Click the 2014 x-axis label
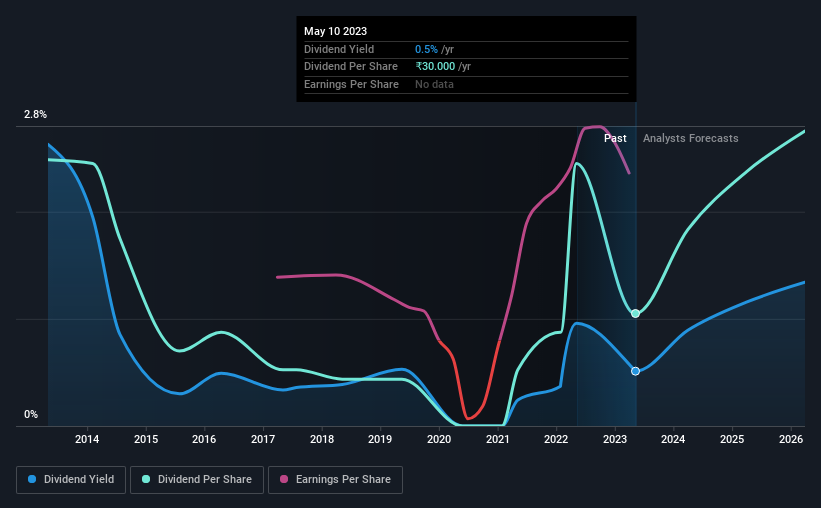Screen dimensions: 821x508 (87, 439)
